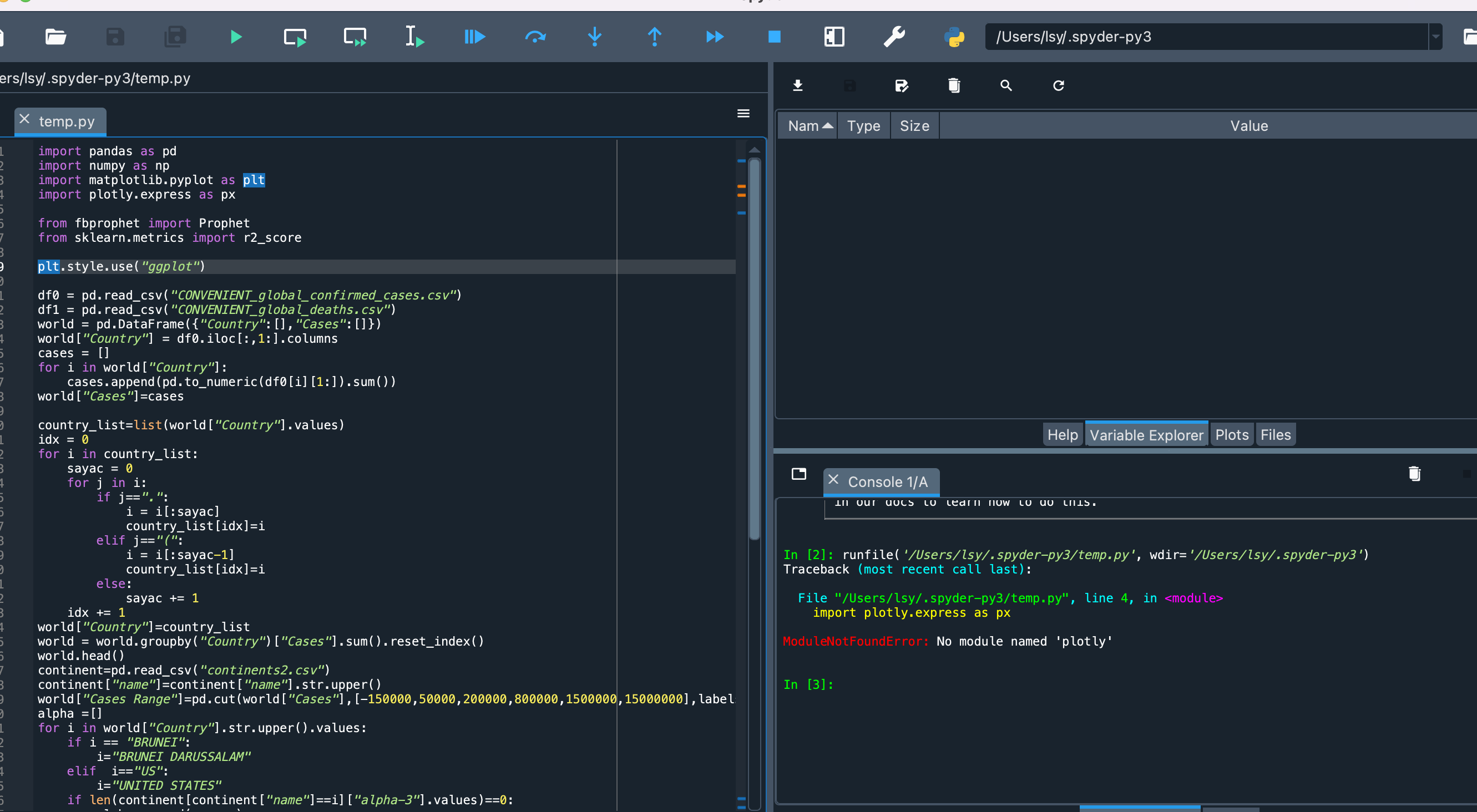Expand working directory path dropdown
Viewport: 1477px width, 812px height.
tap(1436, 37)
